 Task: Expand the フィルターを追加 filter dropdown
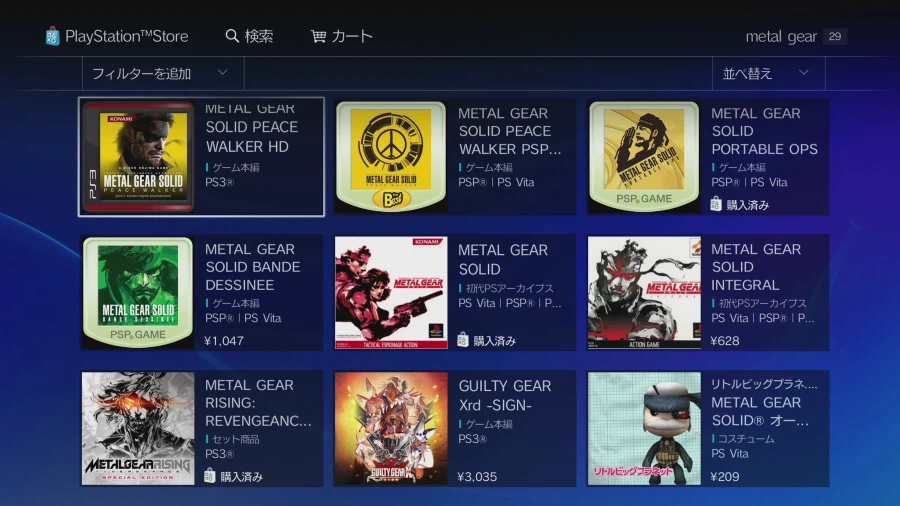click(x=163, y=73)
